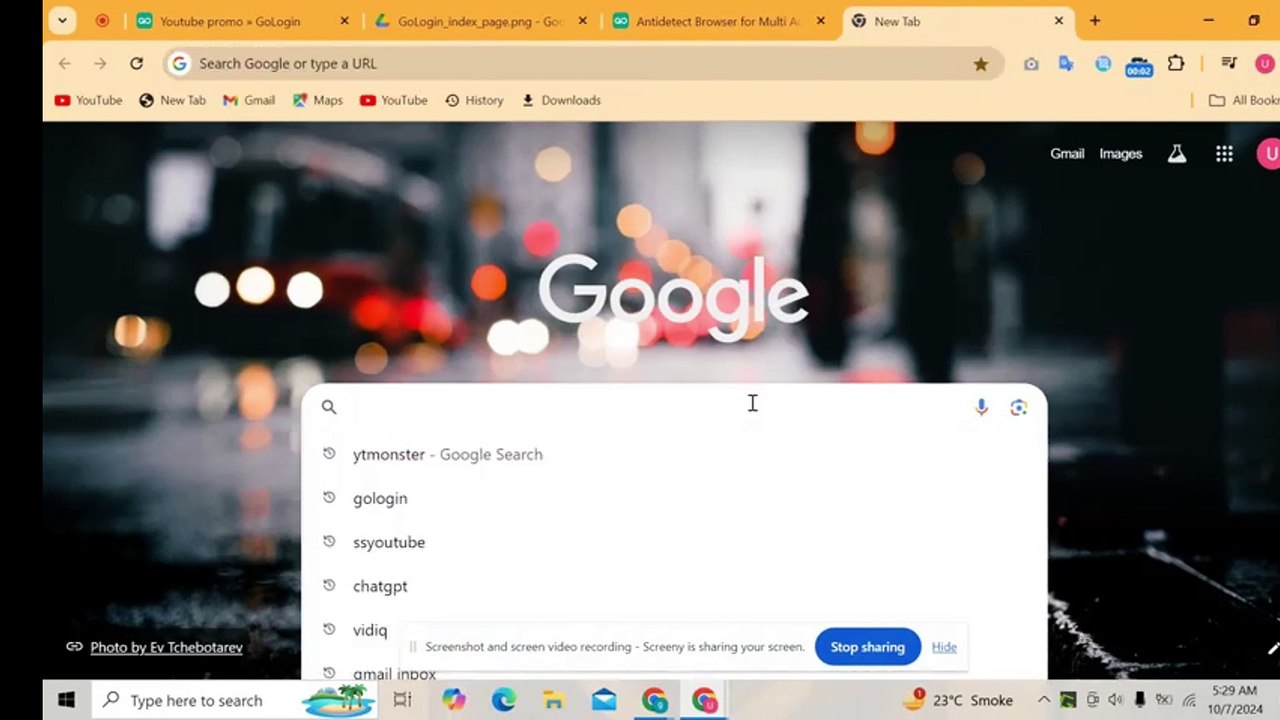Image resolution: width=1280 pixels, height=720 pixels.
Task: Select the vidiq search suggestion
Action: coord(369,630)
